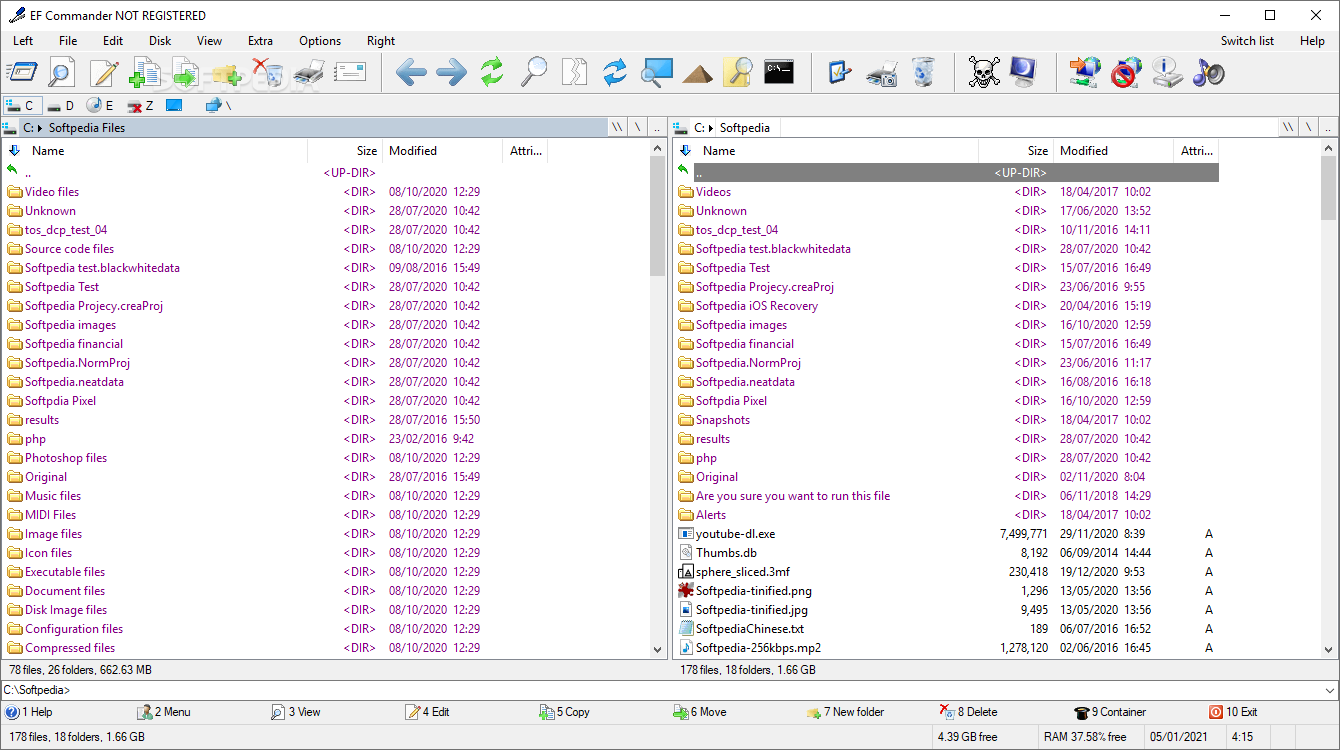
Task: Click the drive information icon
Action: (1167, 72)
